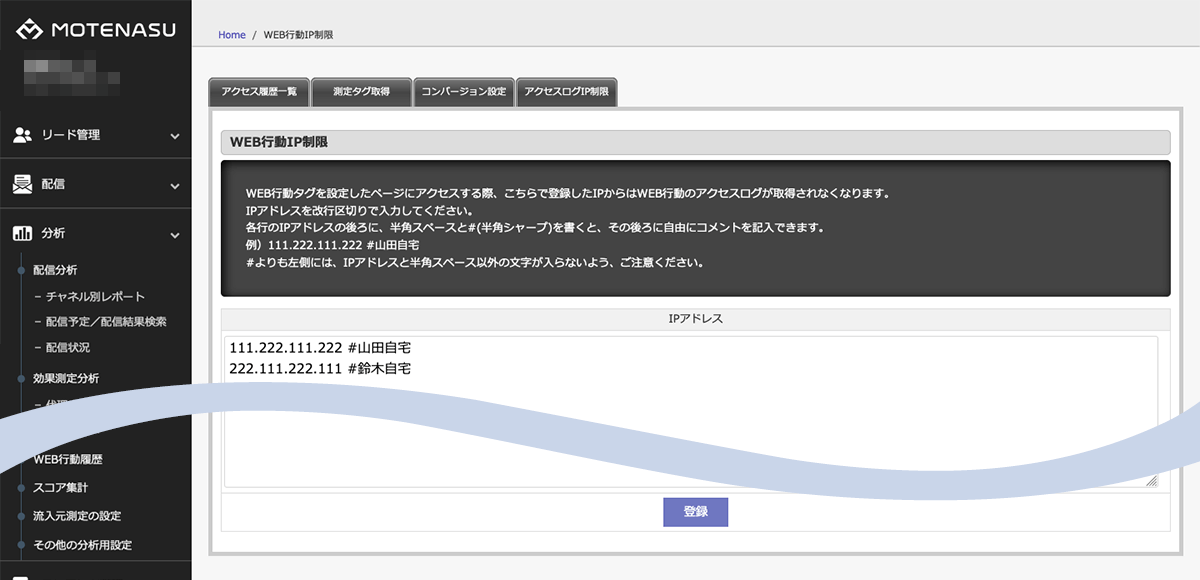Expand the 配信 menu chevron
This screenshot has height=580, width=1200.
(175, 185)
